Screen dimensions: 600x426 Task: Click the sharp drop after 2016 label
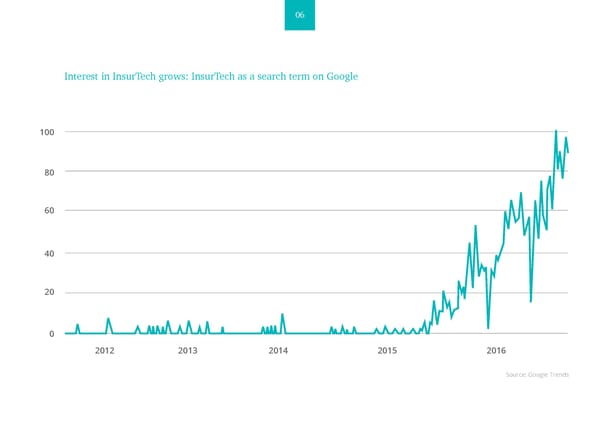pyautogui.click(x=530, y=300)
